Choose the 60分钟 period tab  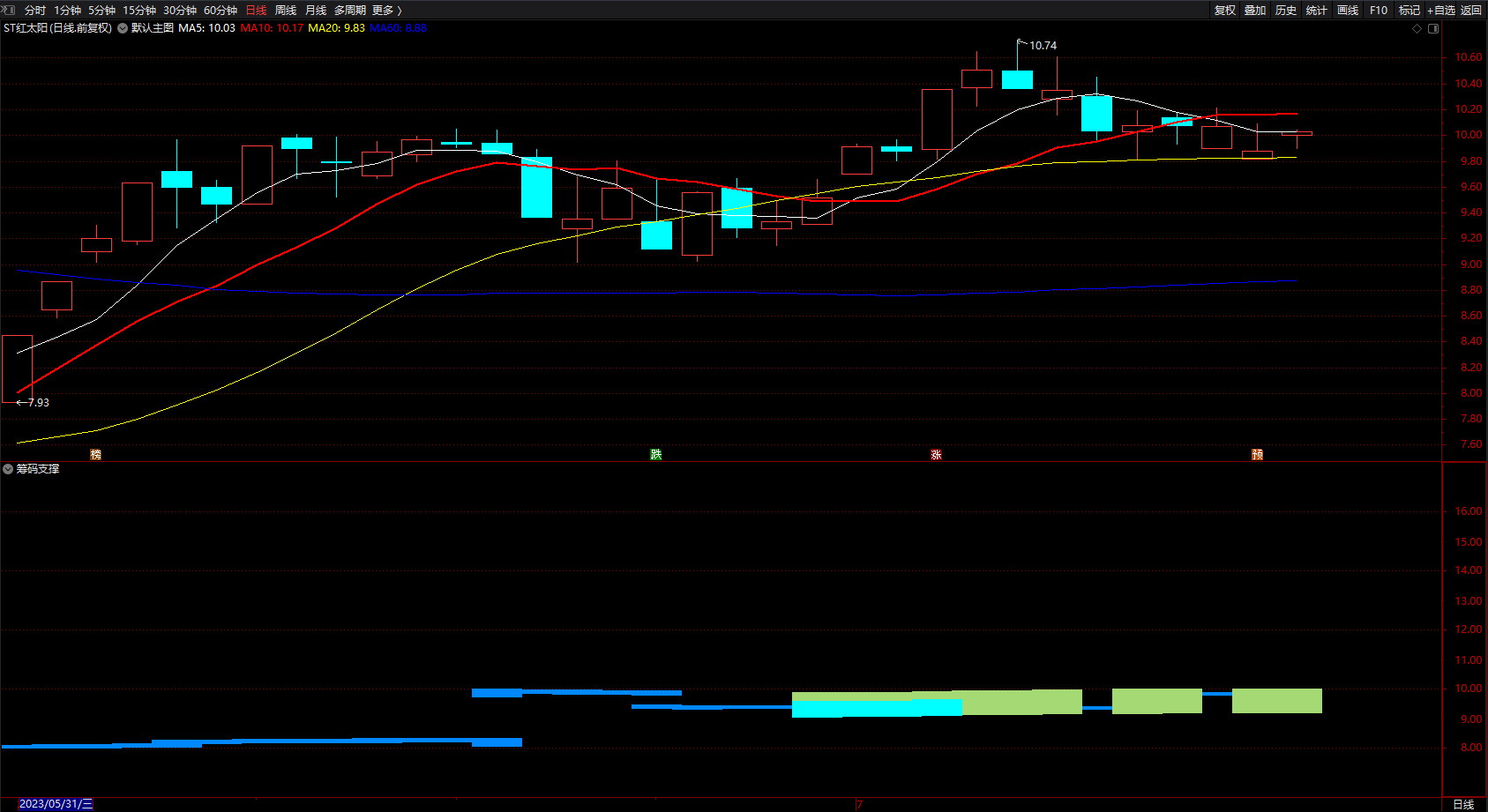221,11
